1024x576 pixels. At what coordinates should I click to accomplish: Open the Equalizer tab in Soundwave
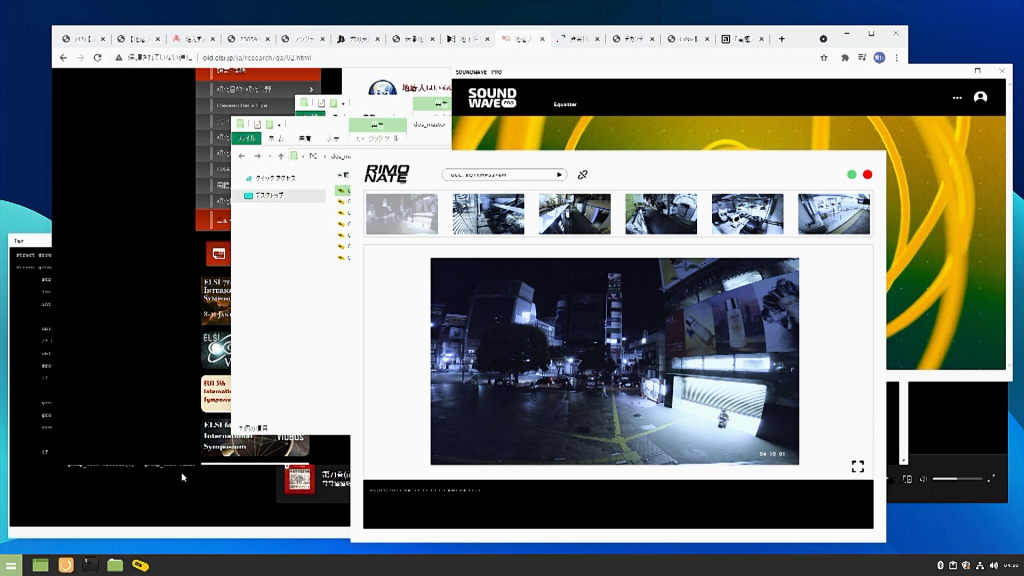point(566,104)
